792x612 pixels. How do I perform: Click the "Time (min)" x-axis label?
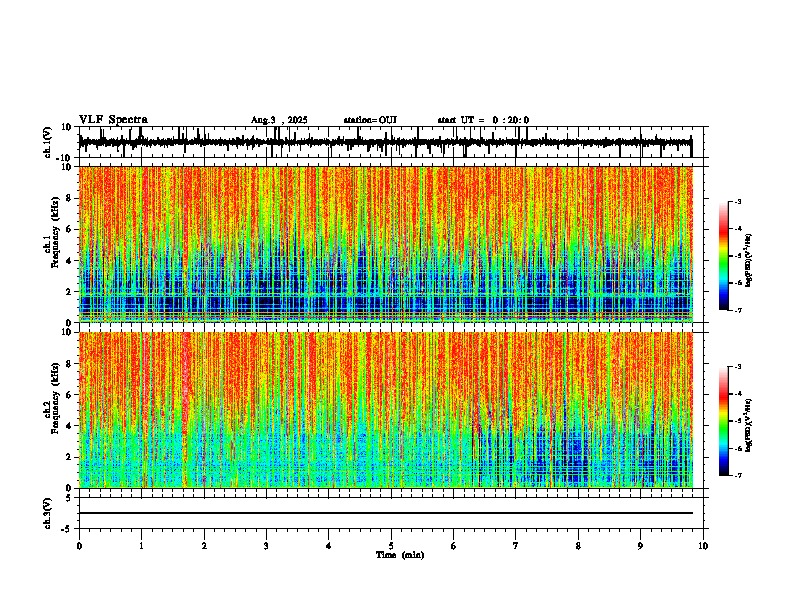click(x=400, y=555)
